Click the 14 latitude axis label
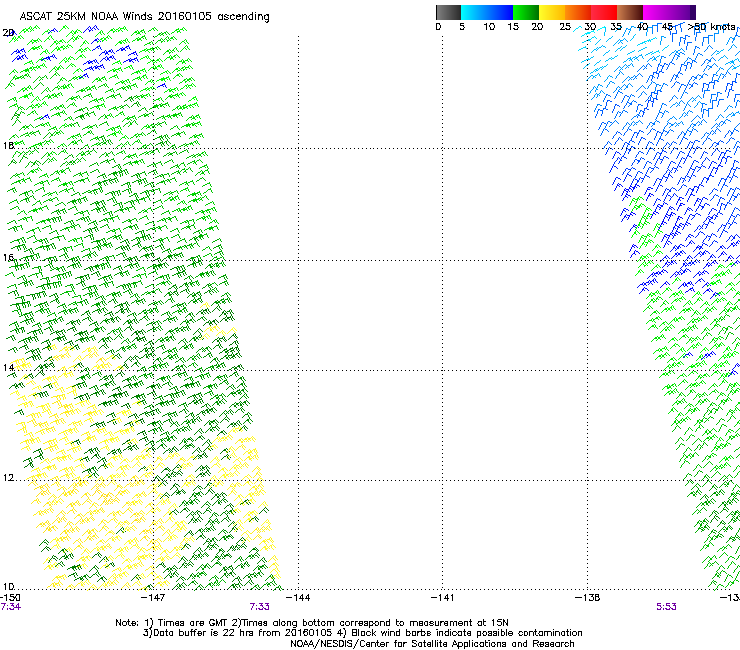The width and height of the screenshot is (740, 650). (x=8, y=367)
